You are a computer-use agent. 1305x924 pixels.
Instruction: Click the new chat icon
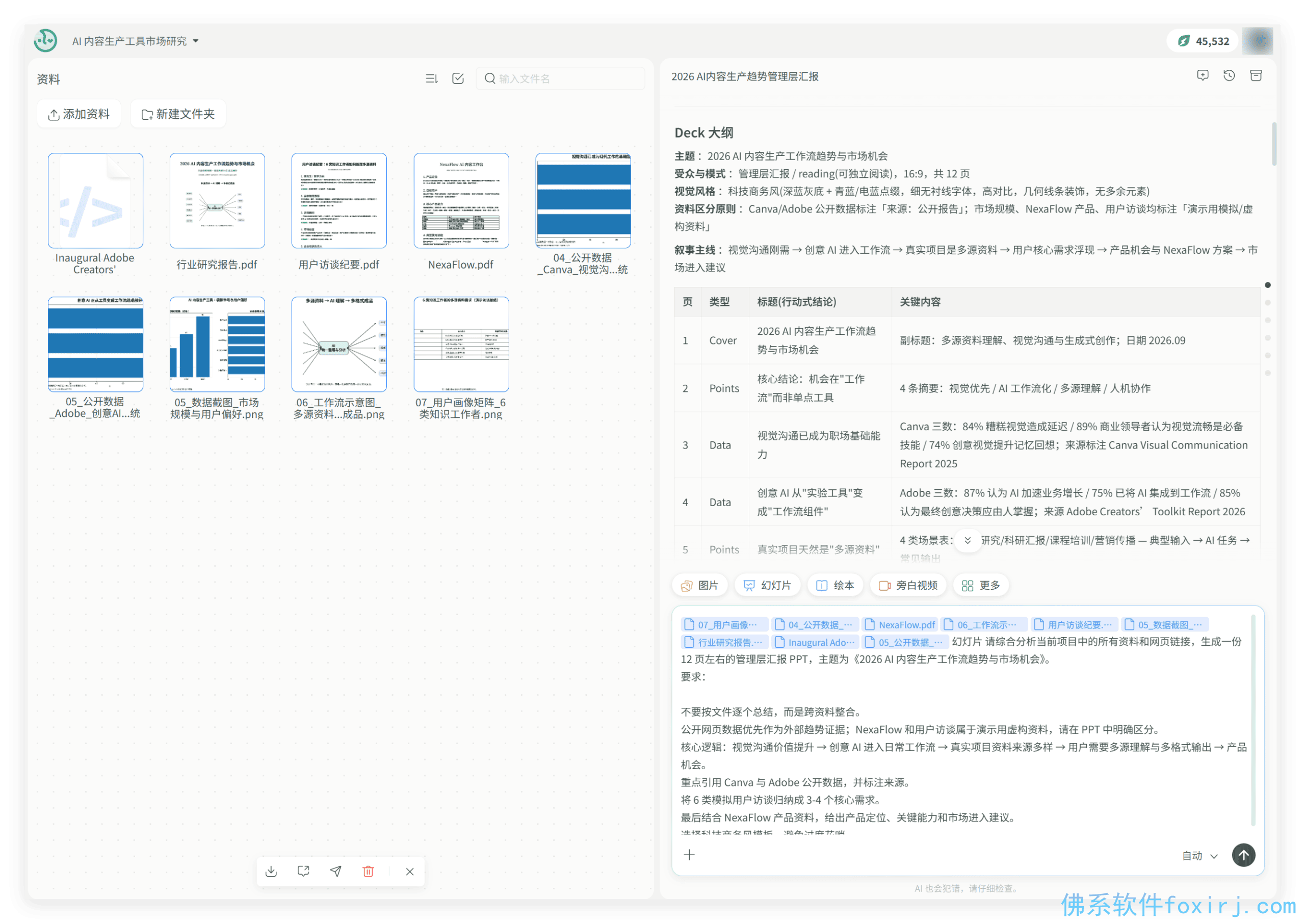click(1202, 75)
